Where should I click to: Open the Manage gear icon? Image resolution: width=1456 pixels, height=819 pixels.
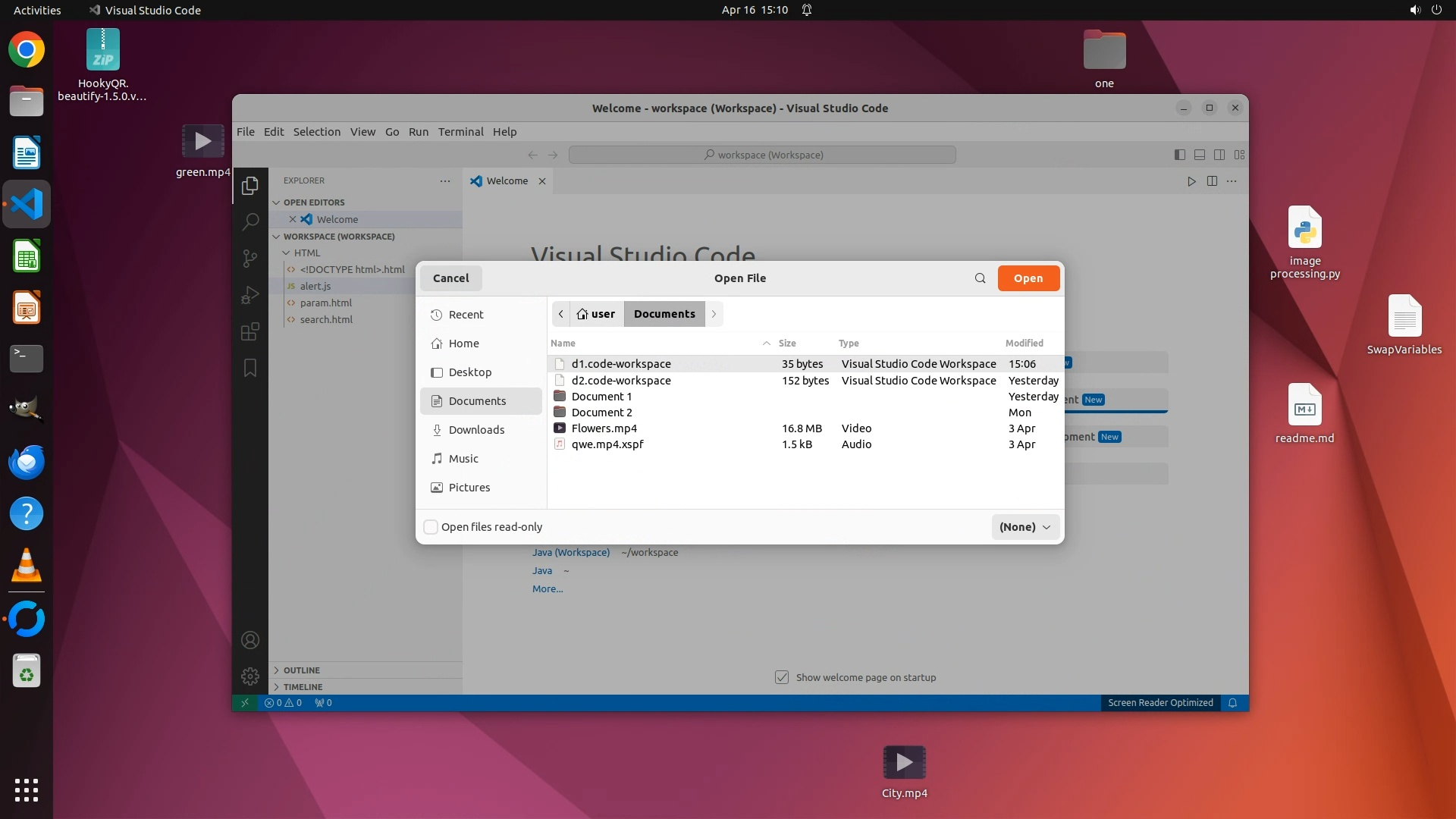249,676
